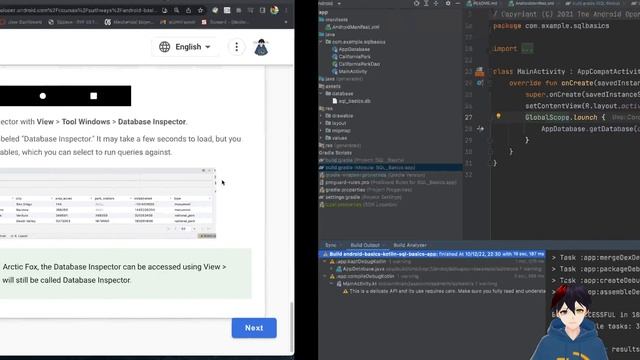
Task: Collapse the :app:kaptDebugKotlin build node
Action: (325, 261)
